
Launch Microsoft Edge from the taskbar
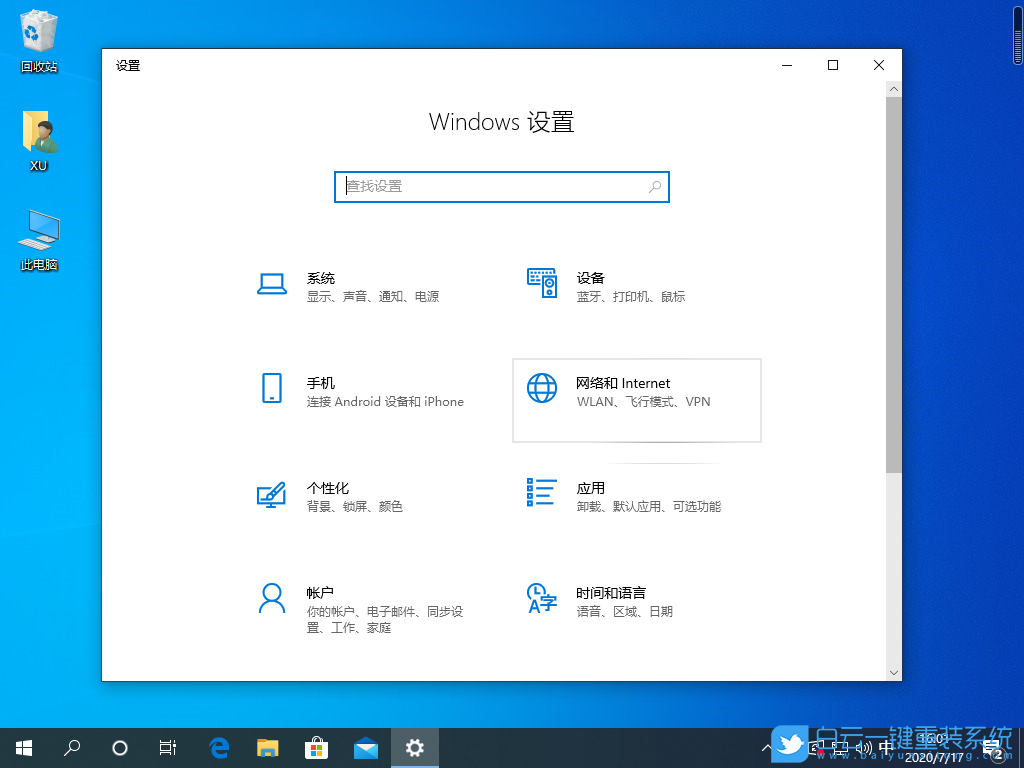pyautogui.click(x=219, y=747)
